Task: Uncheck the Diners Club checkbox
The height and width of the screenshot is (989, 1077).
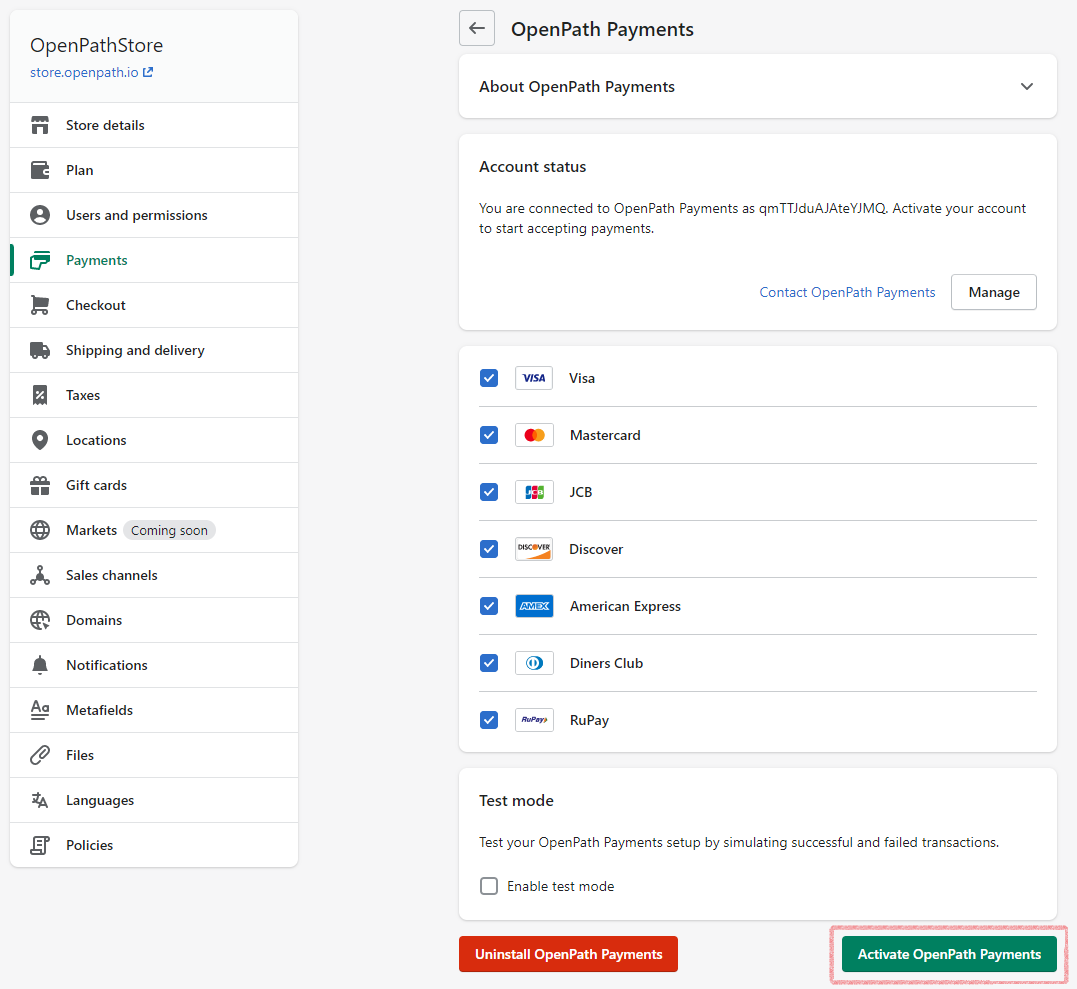Action: [x=489, y=663]
